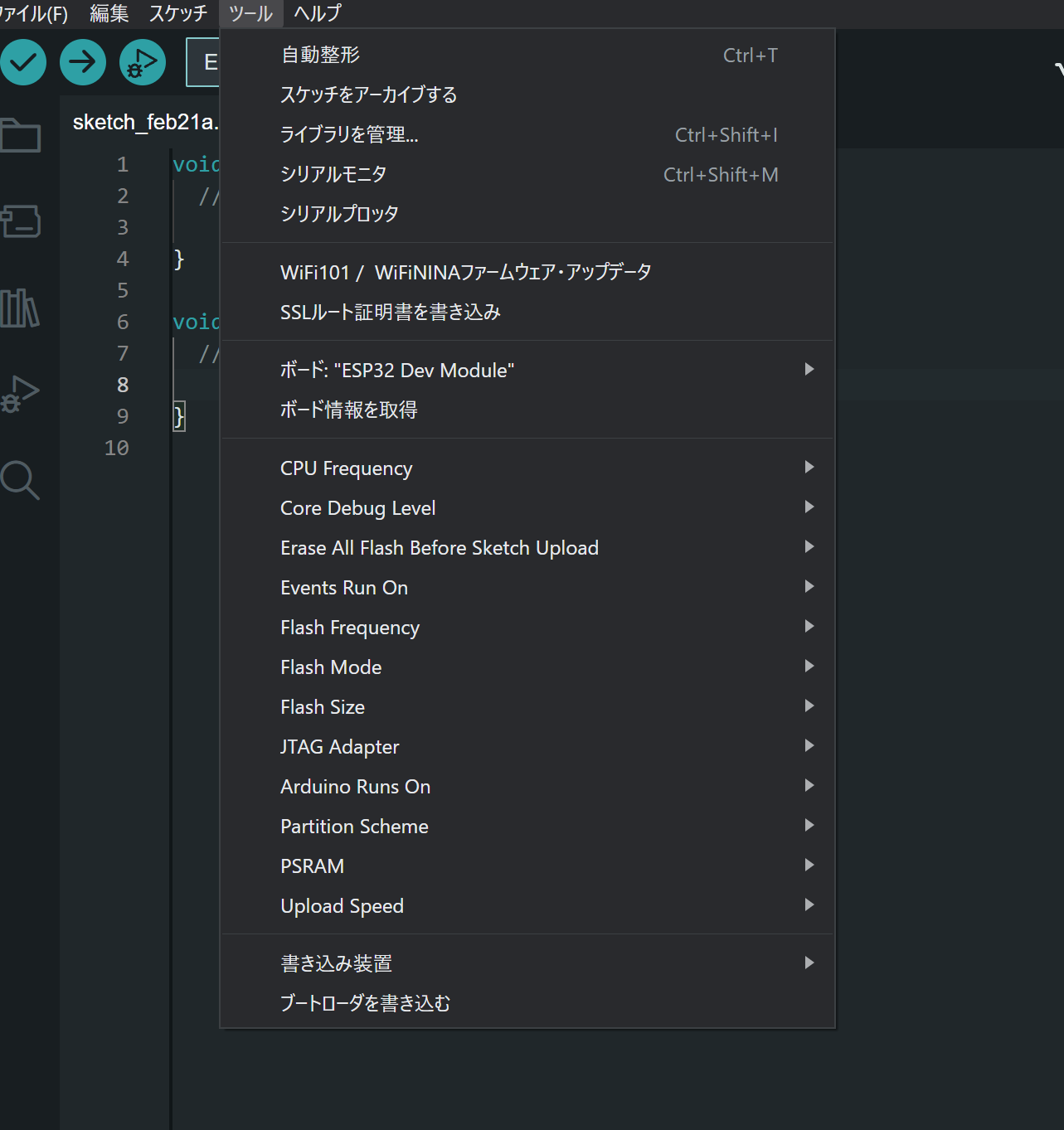The width and height of the screenshot is (1064, 1130).
Task: Click the Upload arrow icon
Action: tap(83, 62)
